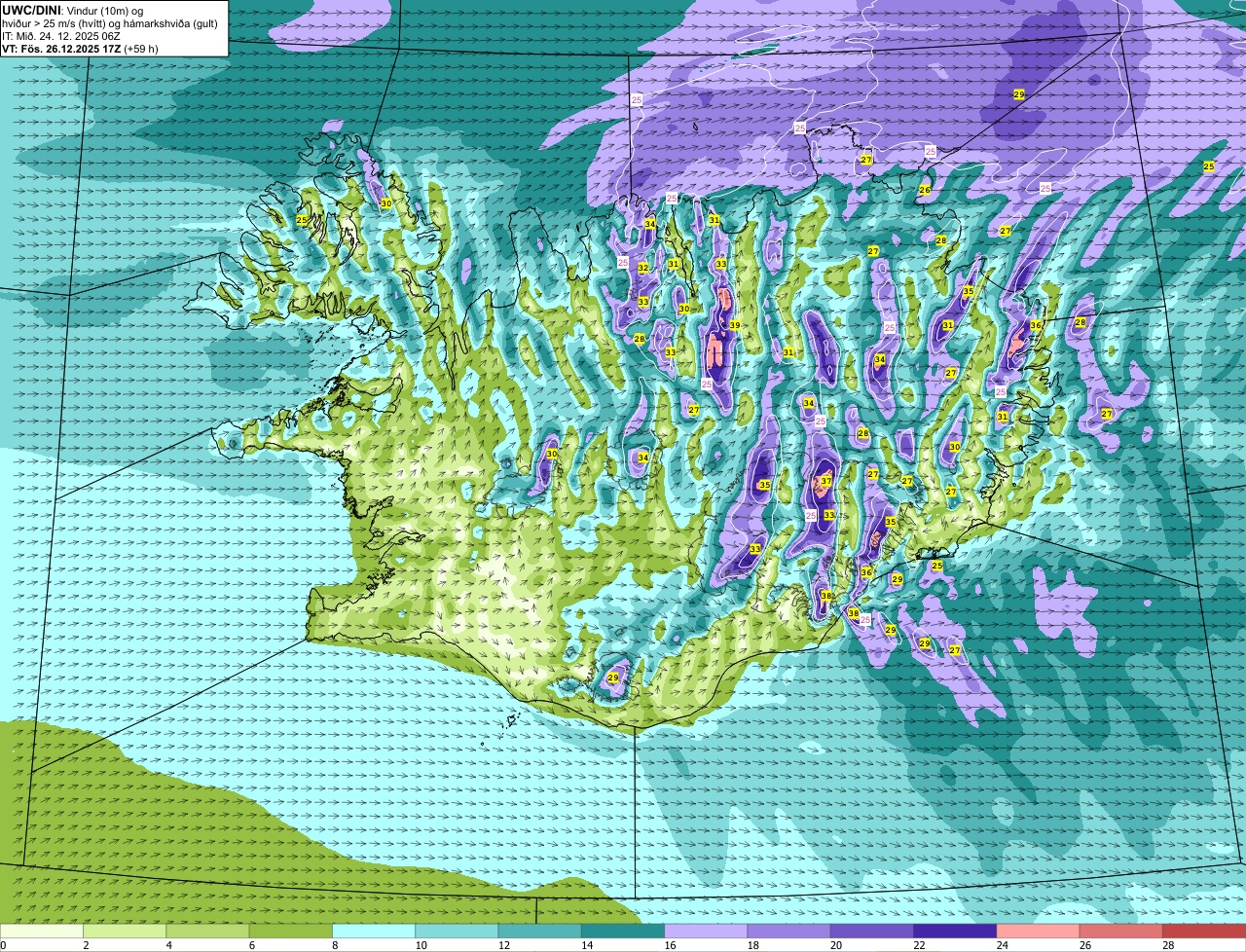
Task: Select the legend swatch between 14 and 16
Action: click(623, 932)
